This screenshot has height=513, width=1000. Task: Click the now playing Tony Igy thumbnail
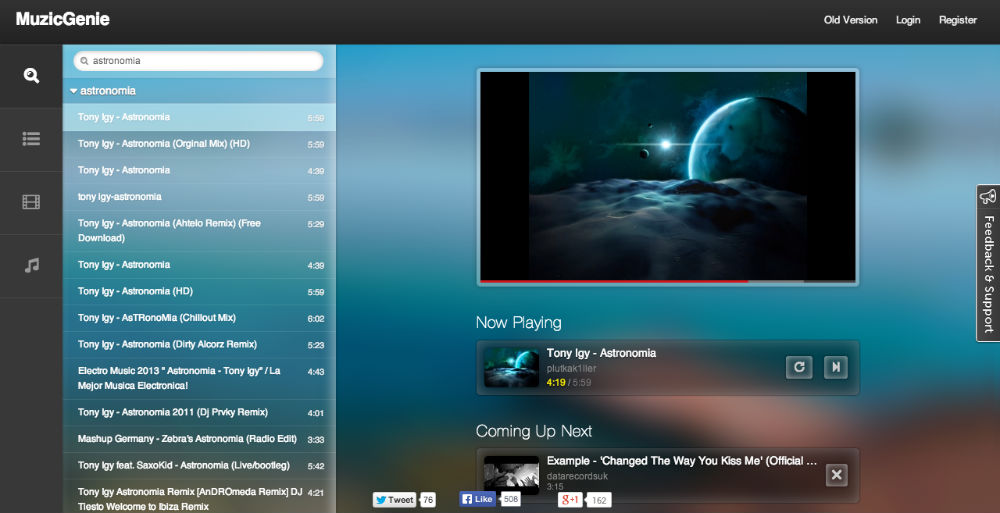click(511, 368)
